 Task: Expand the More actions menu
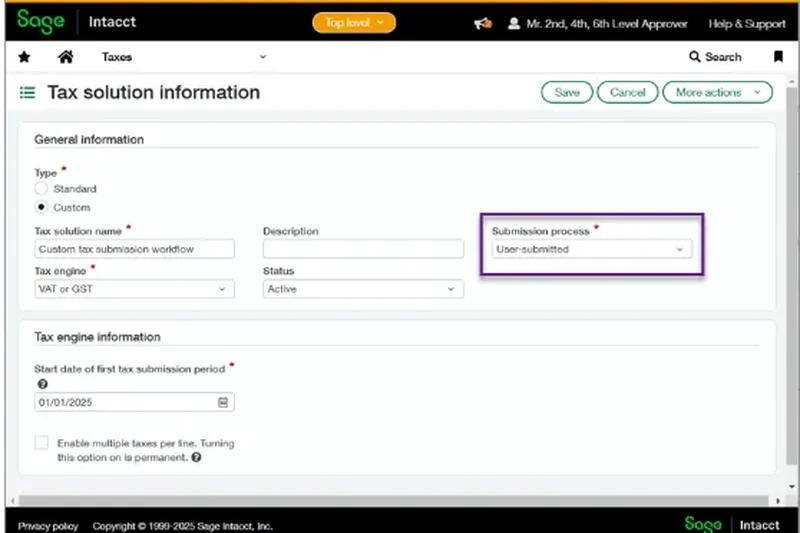(717, 92)
